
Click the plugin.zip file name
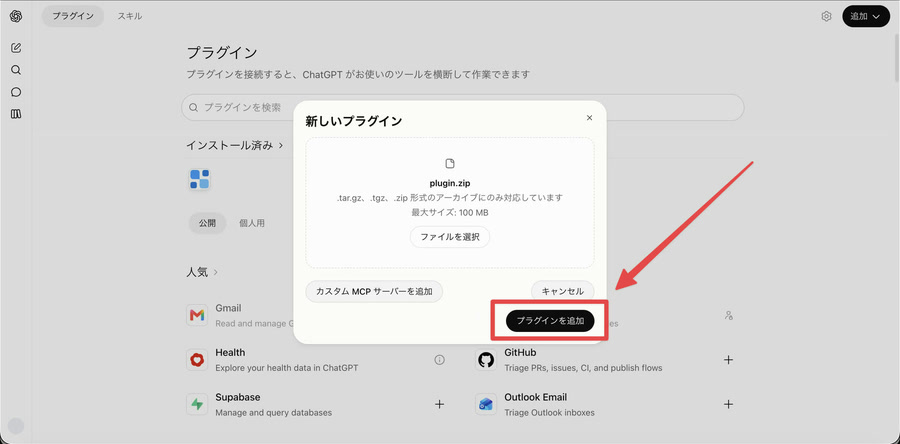(450, 184)
